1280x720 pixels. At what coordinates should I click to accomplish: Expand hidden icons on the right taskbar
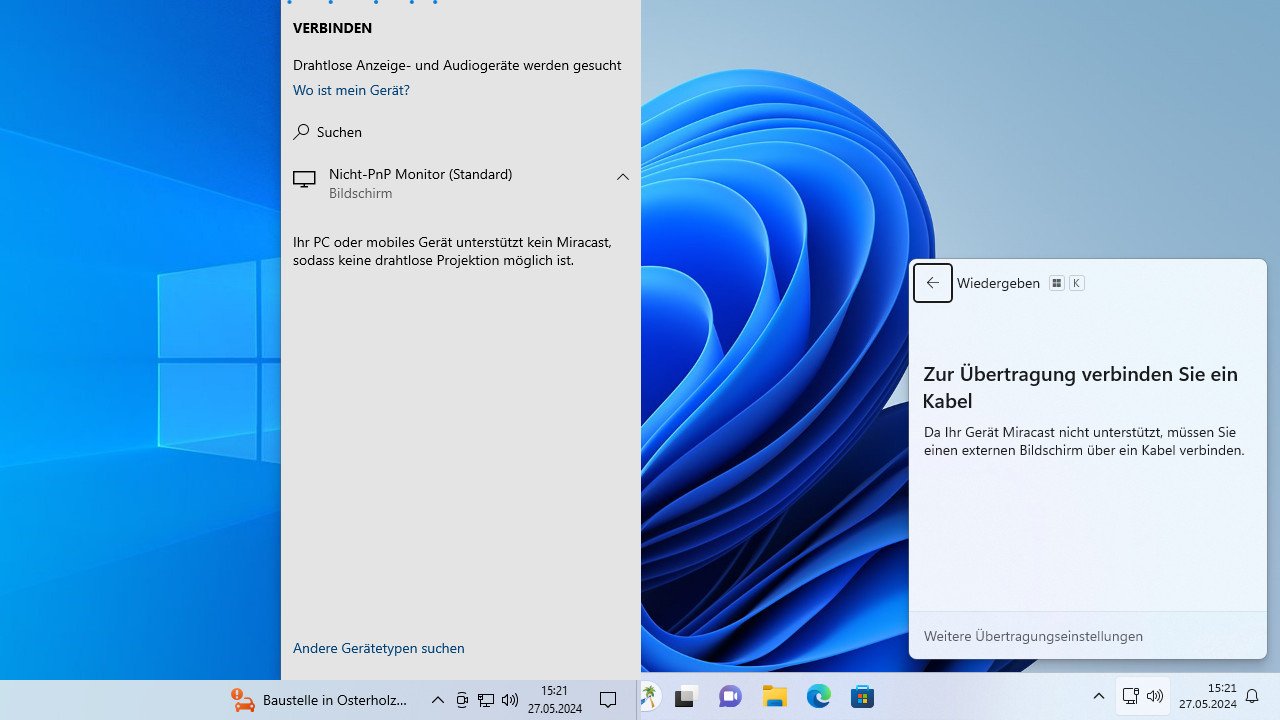coord(1098,697)
